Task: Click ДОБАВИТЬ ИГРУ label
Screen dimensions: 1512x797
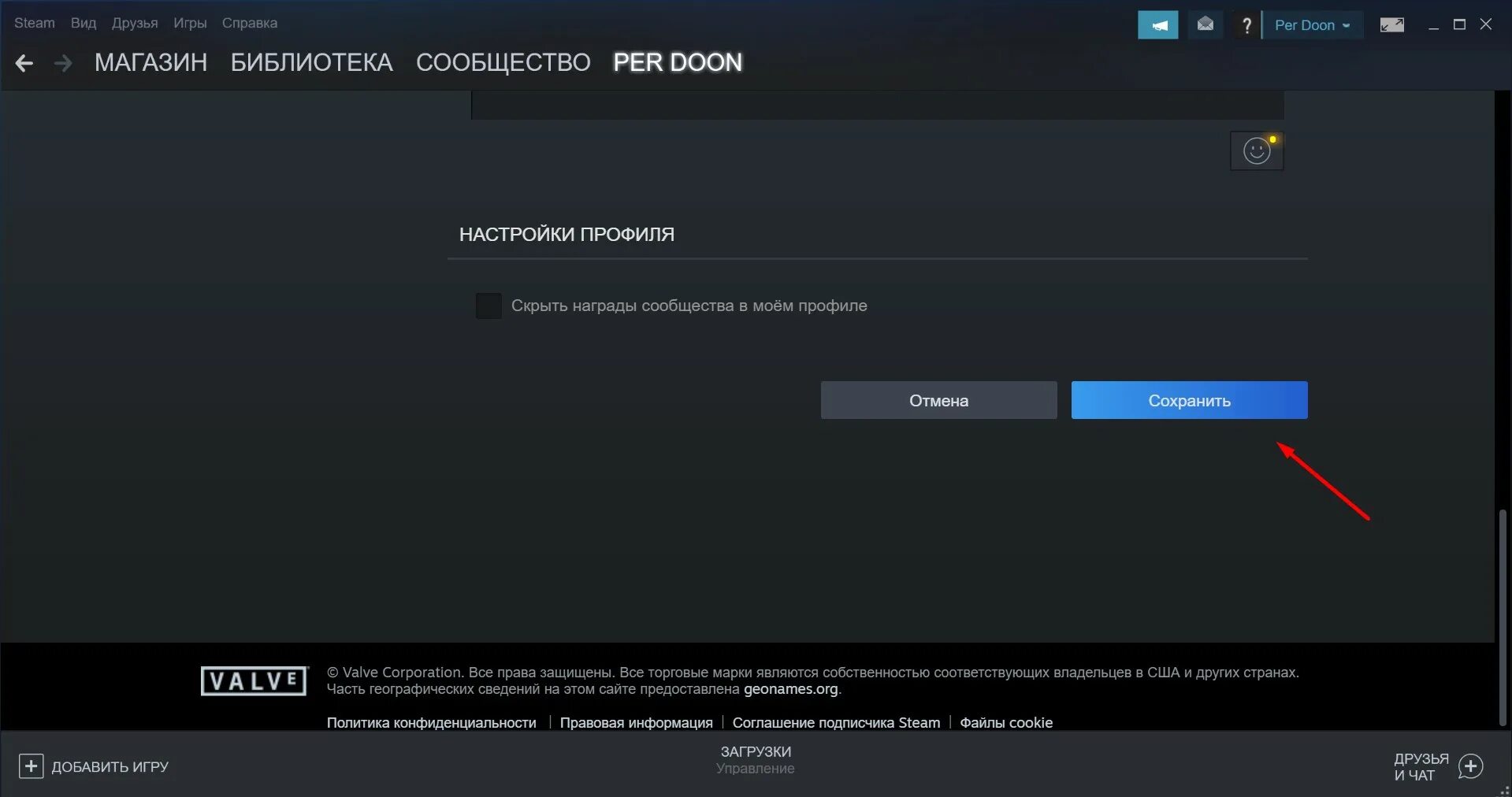Action: click(x=110, y=767)
